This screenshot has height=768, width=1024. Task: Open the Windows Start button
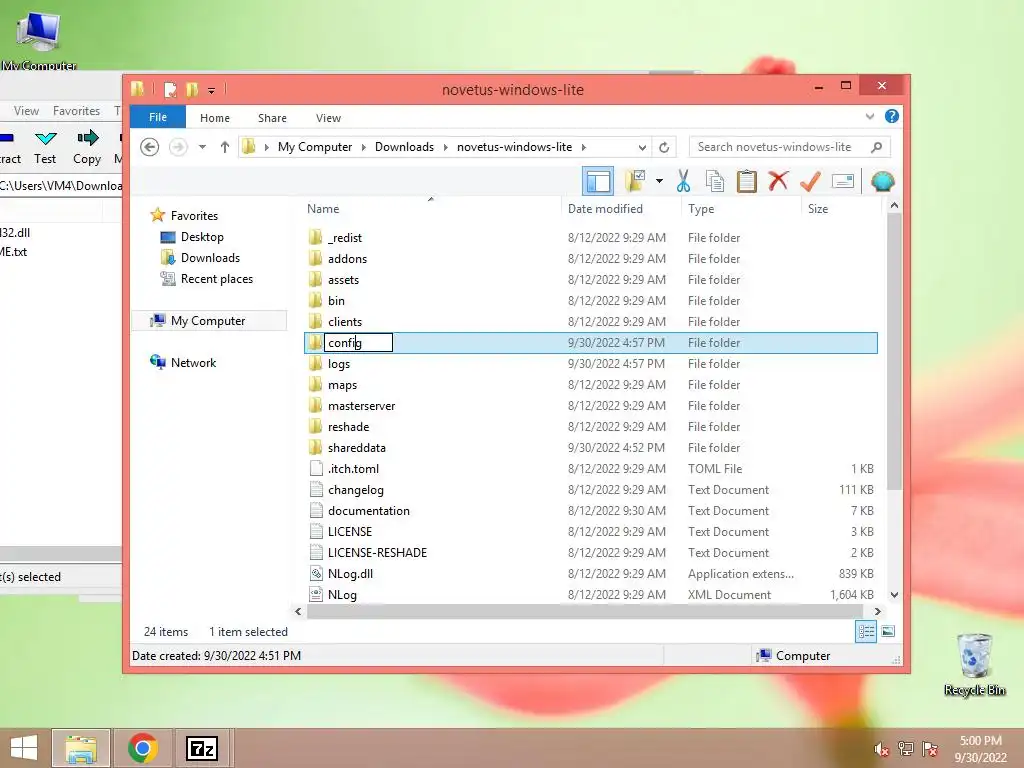[x=24, y=748]
